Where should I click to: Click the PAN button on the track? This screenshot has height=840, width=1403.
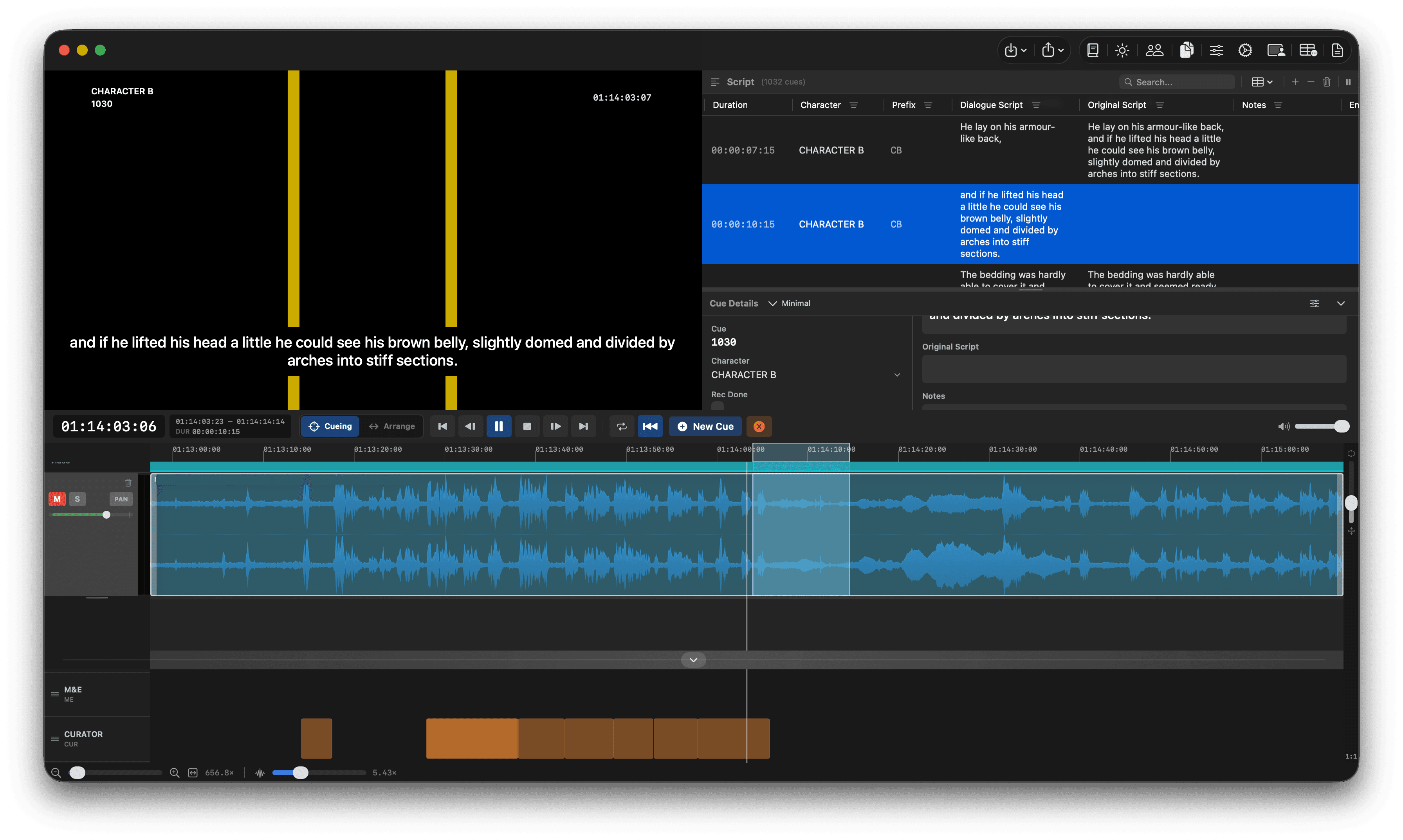coord(121,499)
